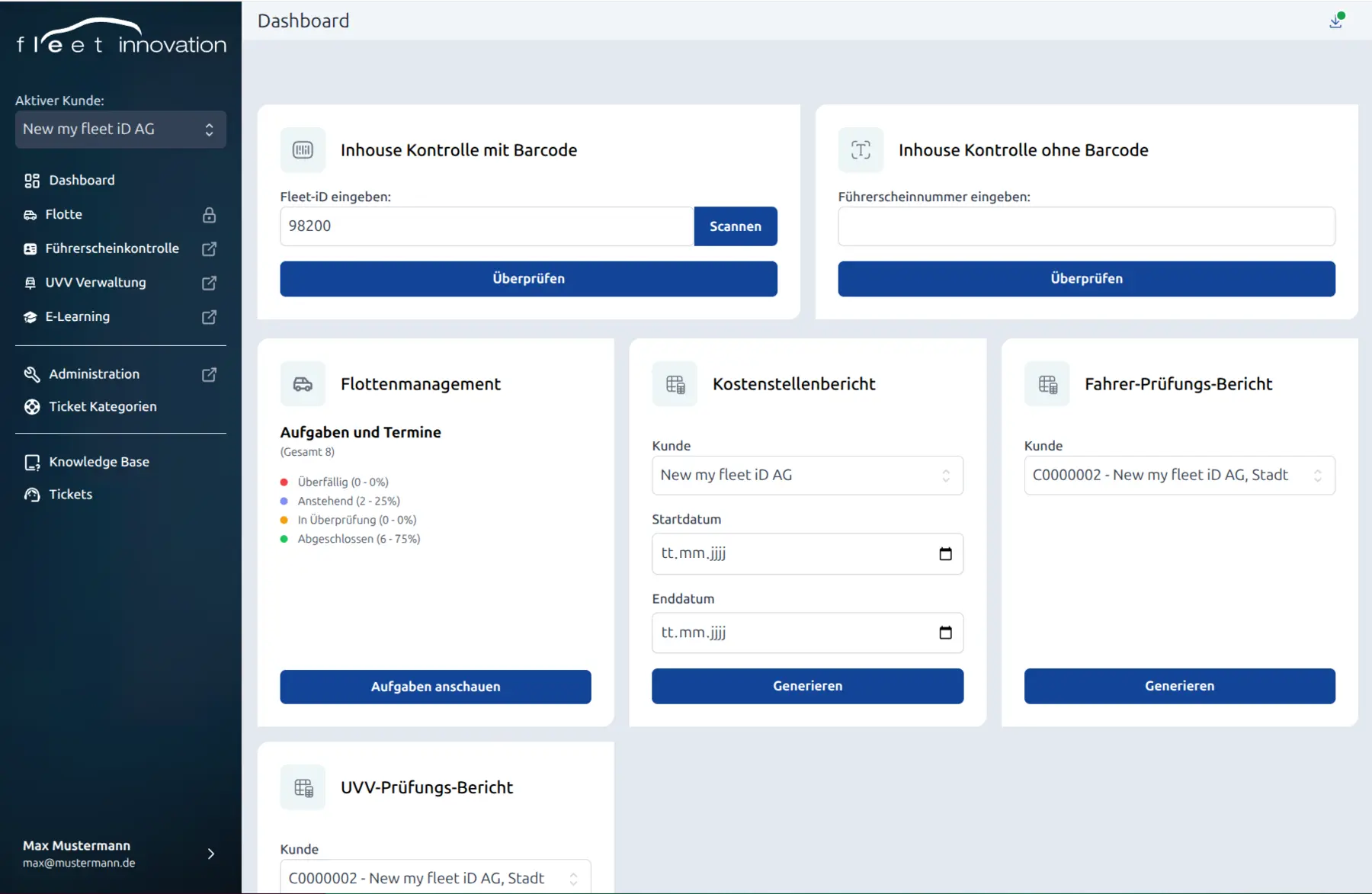This screenshot has width=1372, height=894.
Task: Click Generieren in Kostenstellenbericht card
Action: pyautogui.click(x=807, y=686)
